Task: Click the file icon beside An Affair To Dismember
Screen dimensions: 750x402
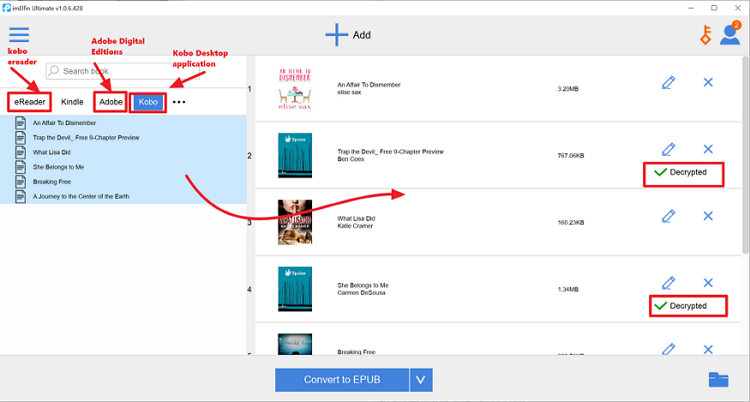Action: click(x=21, y=123)
